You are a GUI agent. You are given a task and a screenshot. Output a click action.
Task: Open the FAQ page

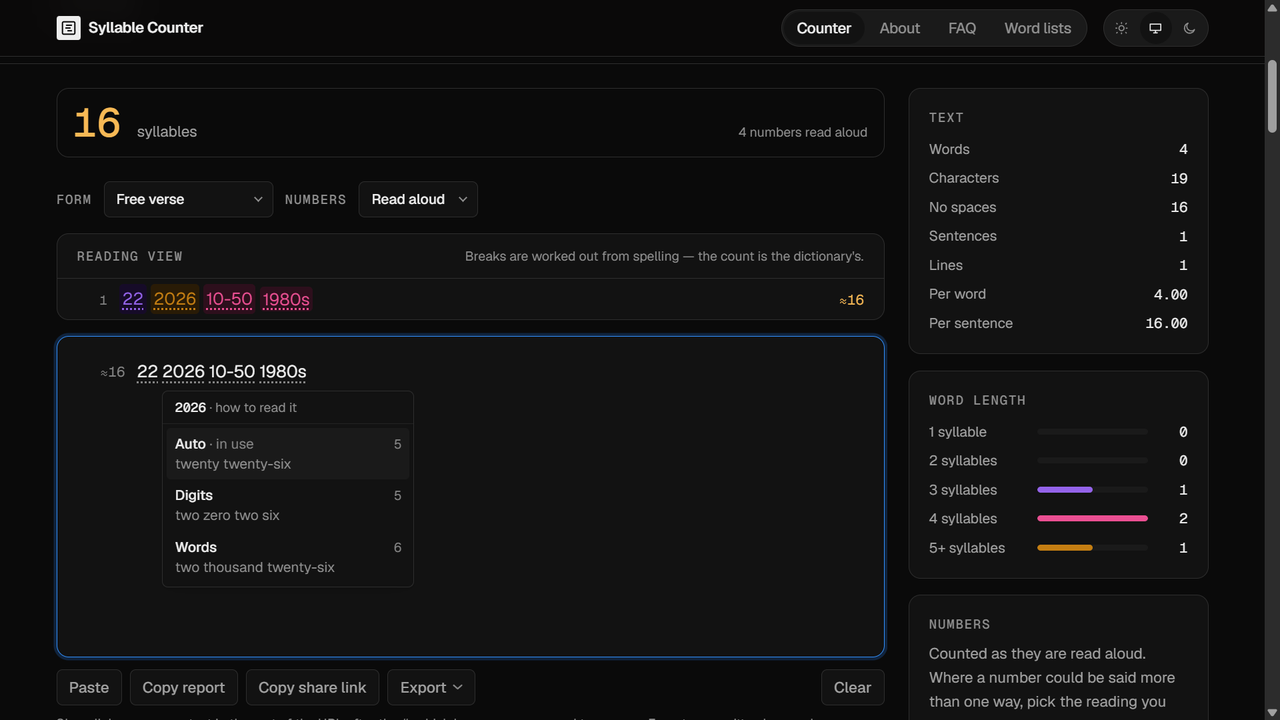pos(962,28)
